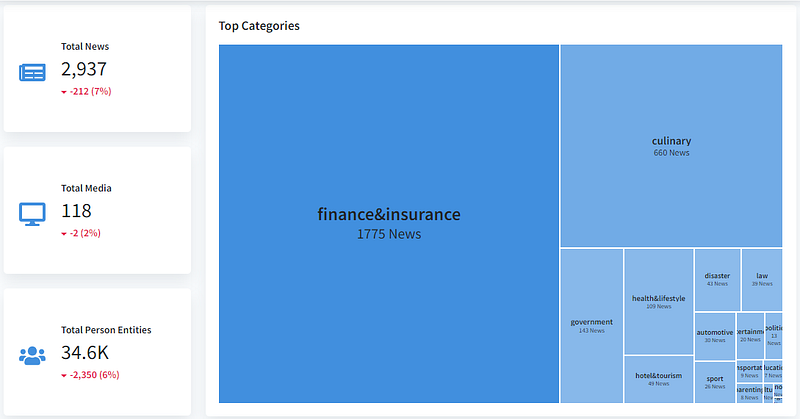Click the red down arrow beside -2 (2%)
This screenshot has width=800, height=419.
pos(64,234)
